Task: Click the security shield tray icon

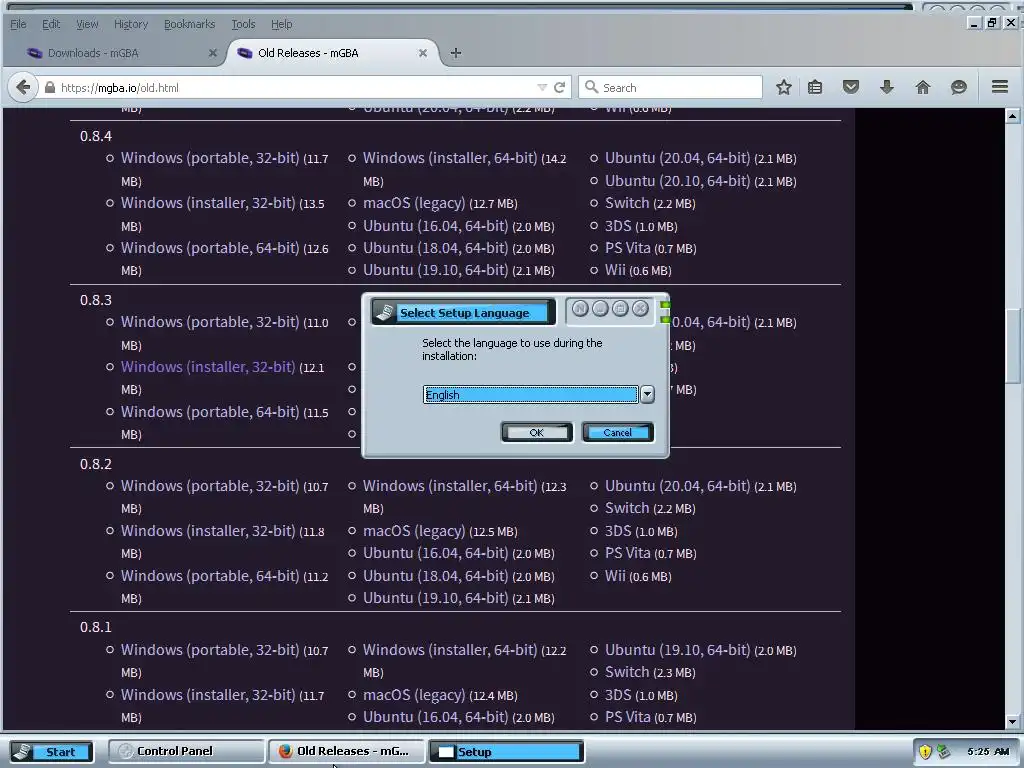Action: pos(925,752)
